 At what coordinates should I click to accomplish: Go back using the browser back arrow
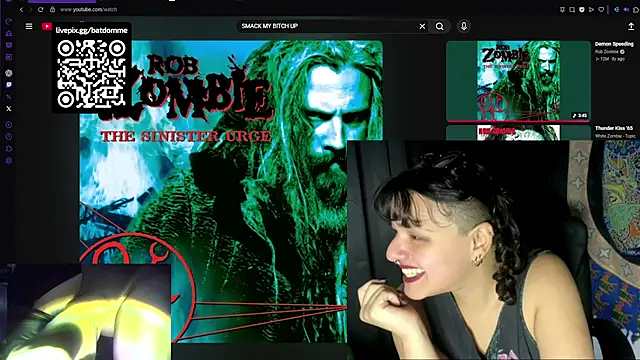[x=22, y=9]
